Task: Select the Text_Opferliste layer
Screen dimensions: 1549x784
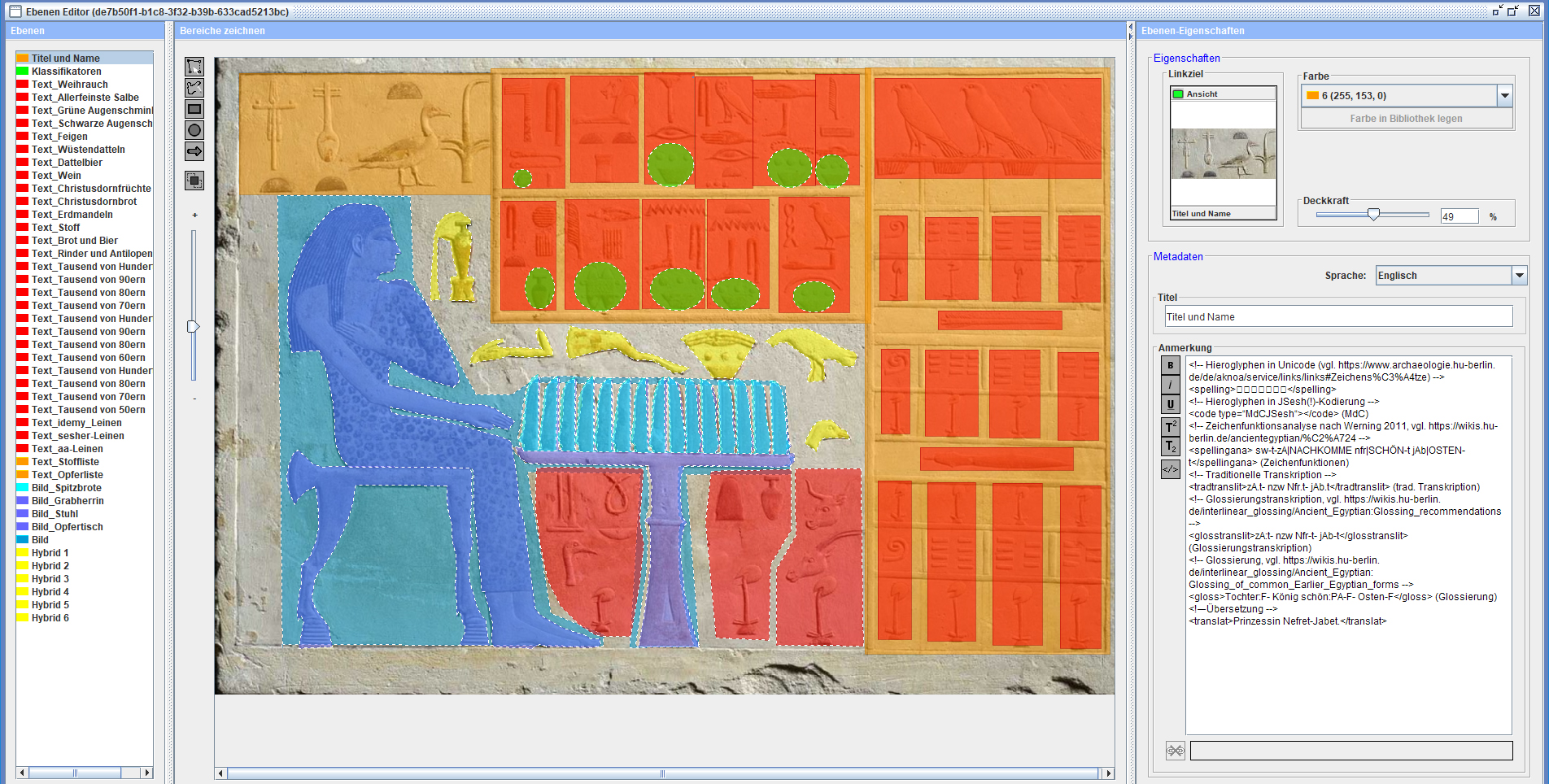Action: (85, 475)
